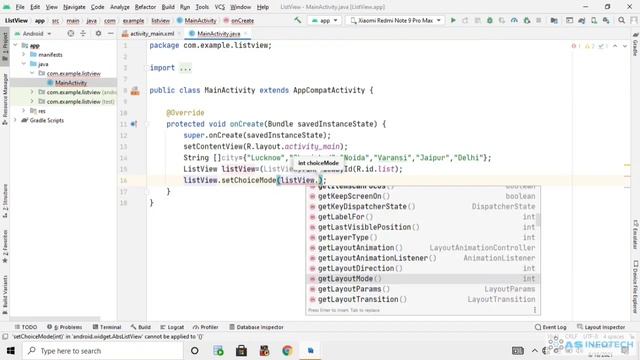
Task: Open the SDK Manager icon
Action: click(606, 20)
